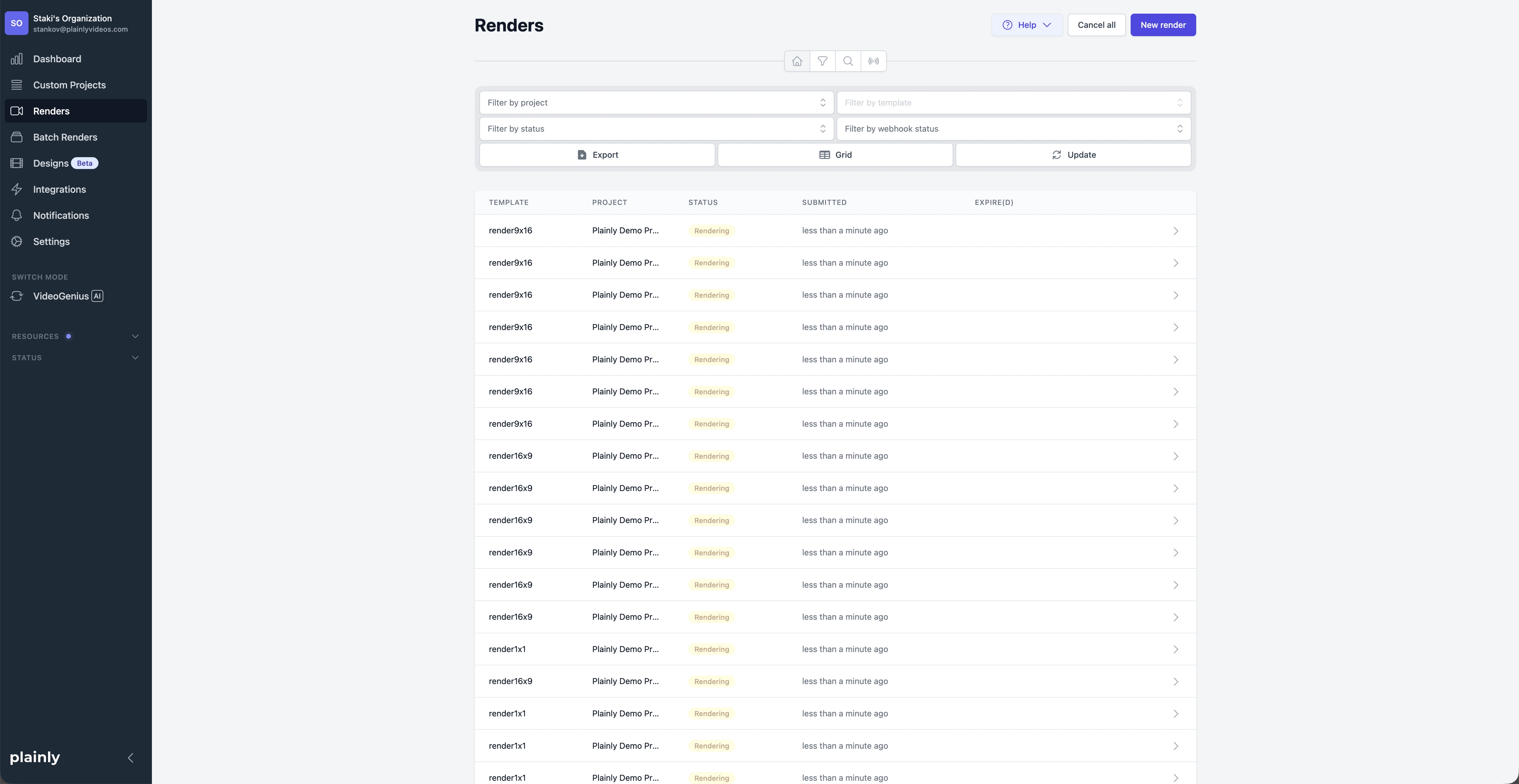Open the search magnifier icon
Image resolution: width=1519 pixels, height=784 pixels.
pyautogui.click(x=848, y=61)
